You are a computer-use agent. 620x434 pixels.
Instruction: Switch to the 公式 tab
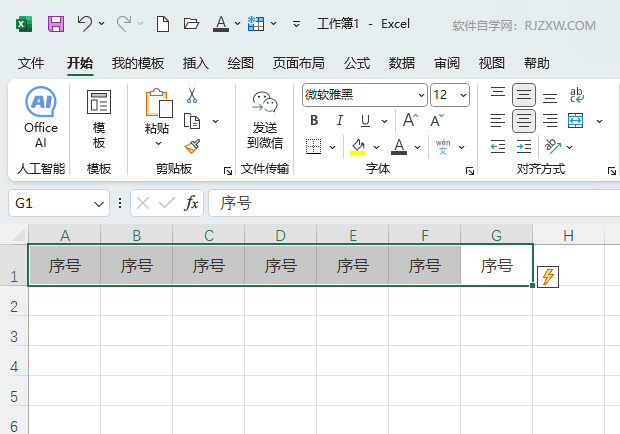tap(357, 63)
